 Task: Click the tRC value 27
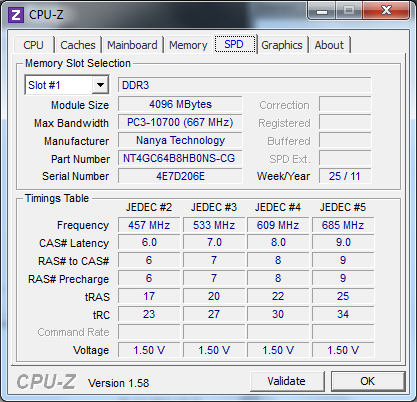click(x=214, y=314)
